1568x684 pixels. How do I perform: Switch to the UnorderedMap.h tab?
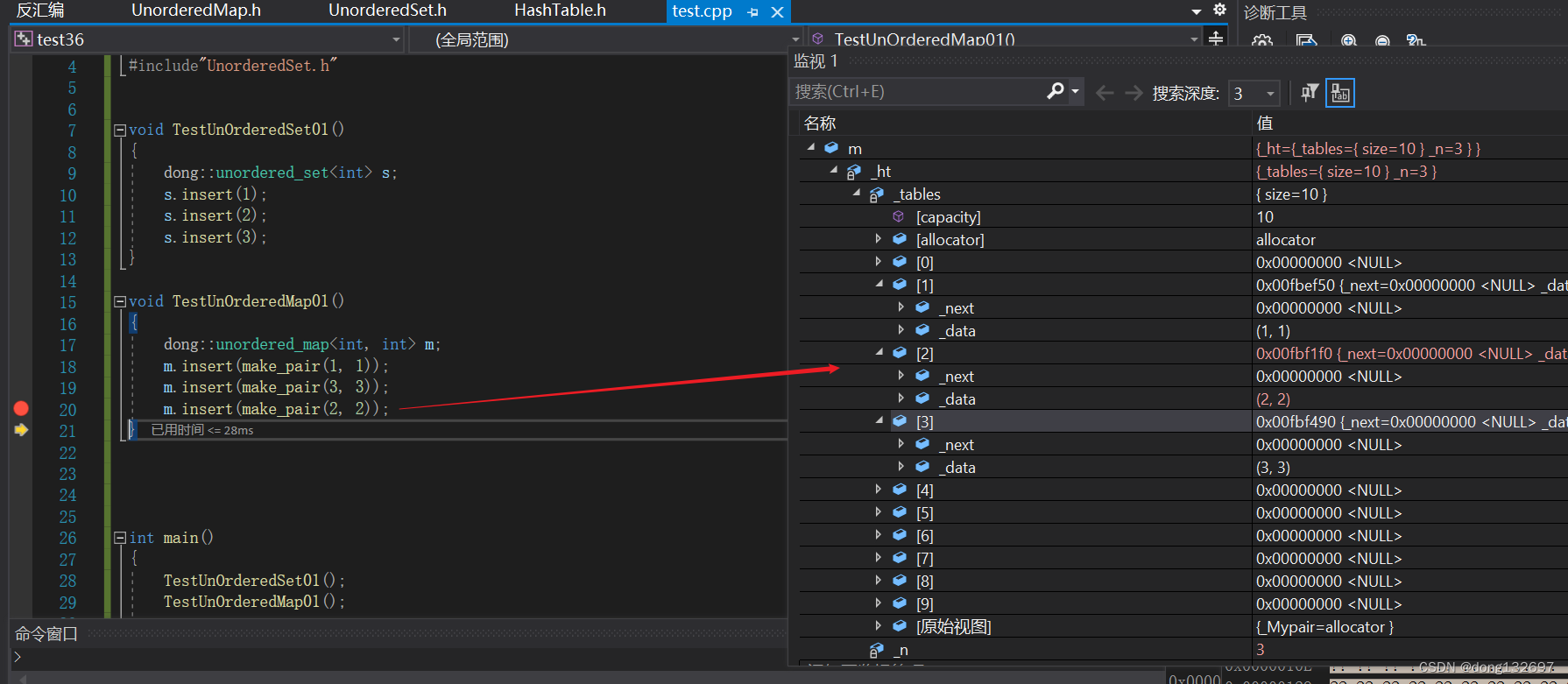(x=196, y=11)
